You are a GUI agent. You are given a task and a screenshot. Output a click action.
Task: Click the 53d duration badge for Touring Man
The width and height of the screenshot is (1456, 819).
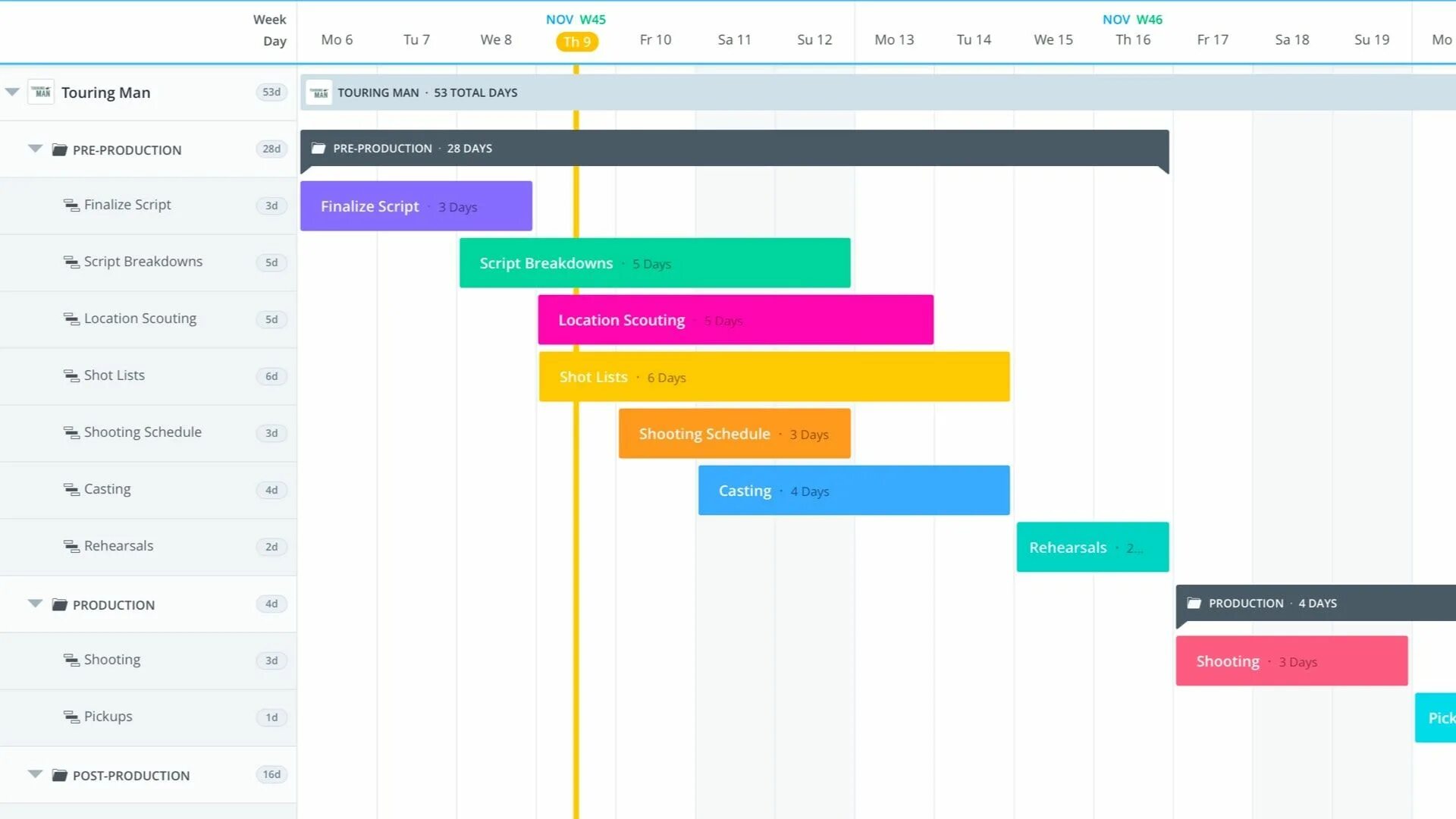coord(271,93)
